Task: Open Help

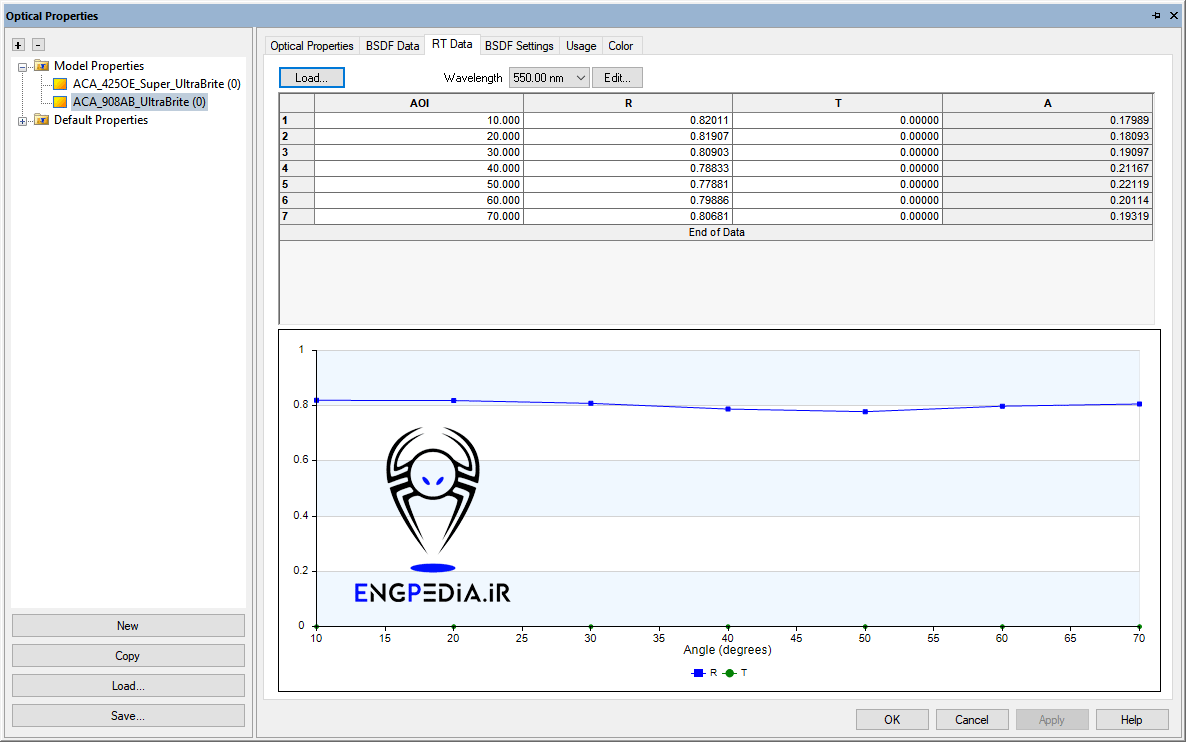Action: 1132,720
